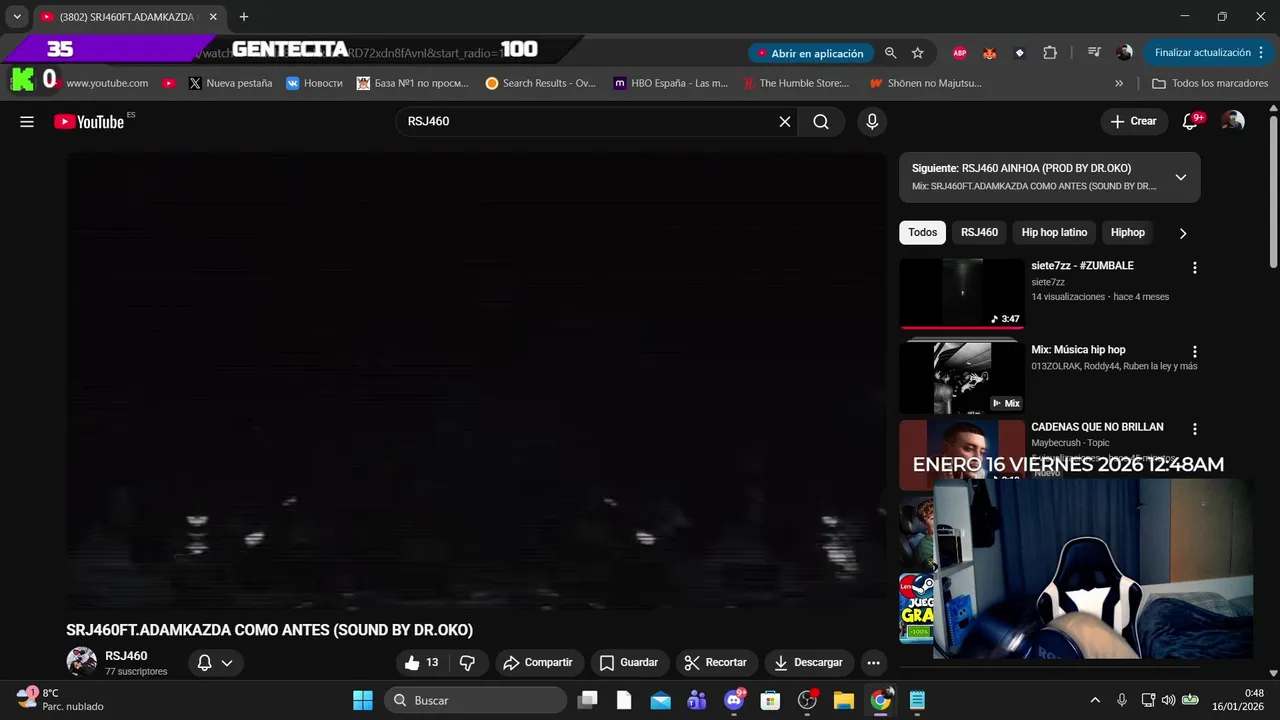
Task: Expand the Siguiente mix playlist panel
Action: click(x=1181, y=177)
